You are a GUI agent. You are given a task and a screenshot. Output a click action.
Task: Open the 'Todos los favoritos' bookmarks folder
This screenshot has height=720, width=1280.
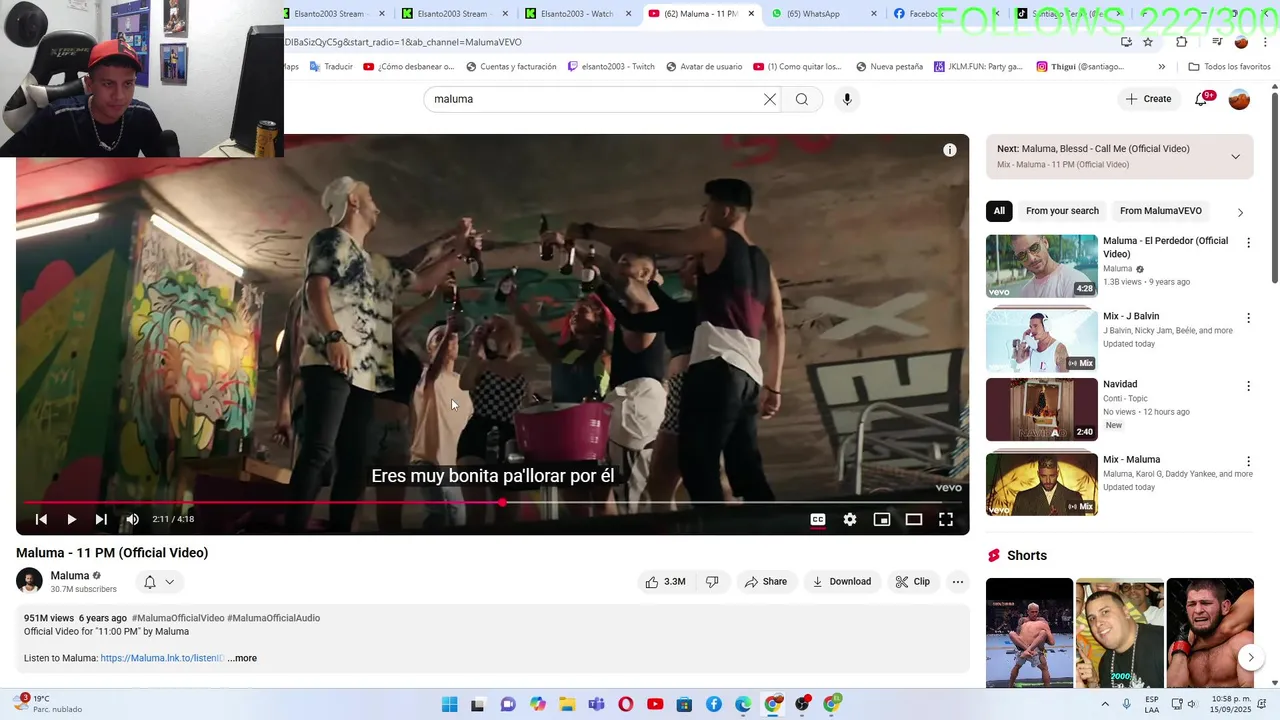(1229, 67)
